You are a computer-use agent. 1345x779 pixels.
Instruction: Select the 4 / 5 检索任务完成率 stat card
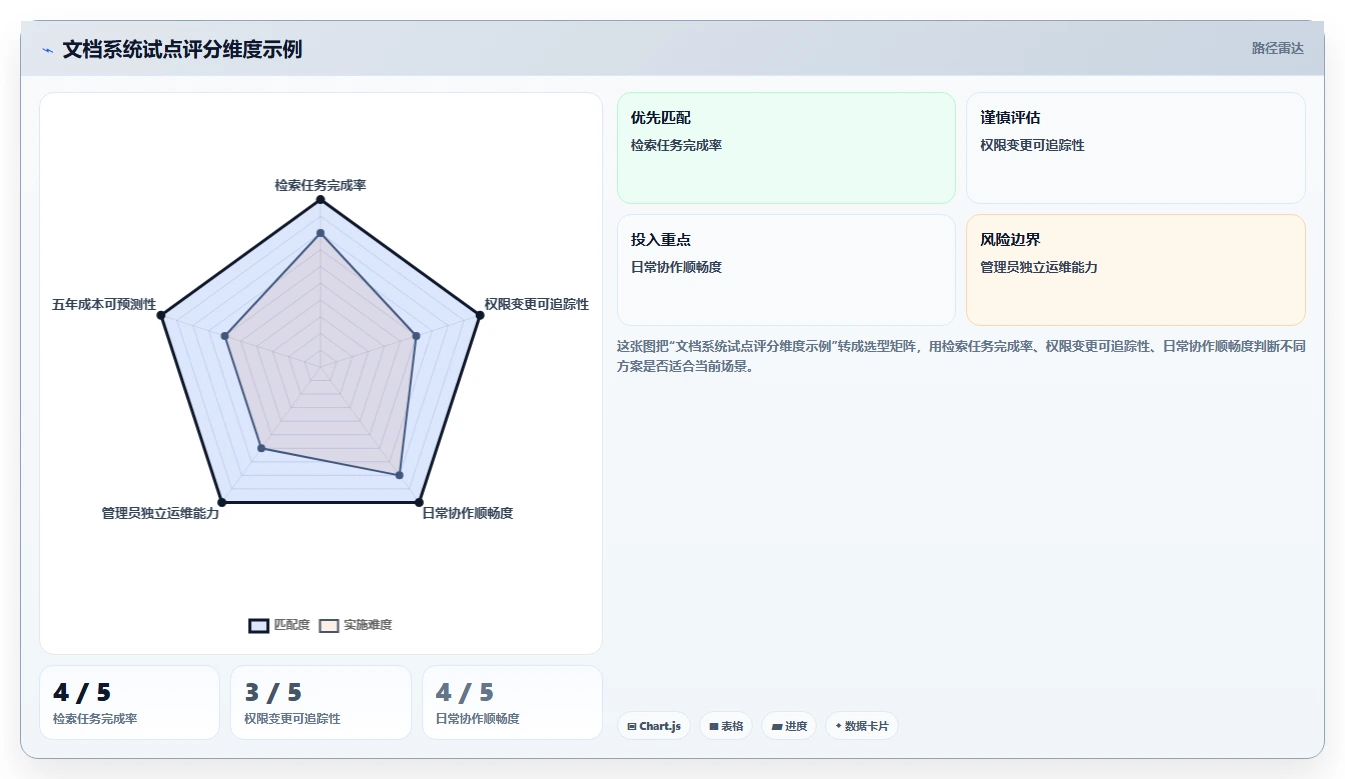pyautogui.click(x=129, y=702)
